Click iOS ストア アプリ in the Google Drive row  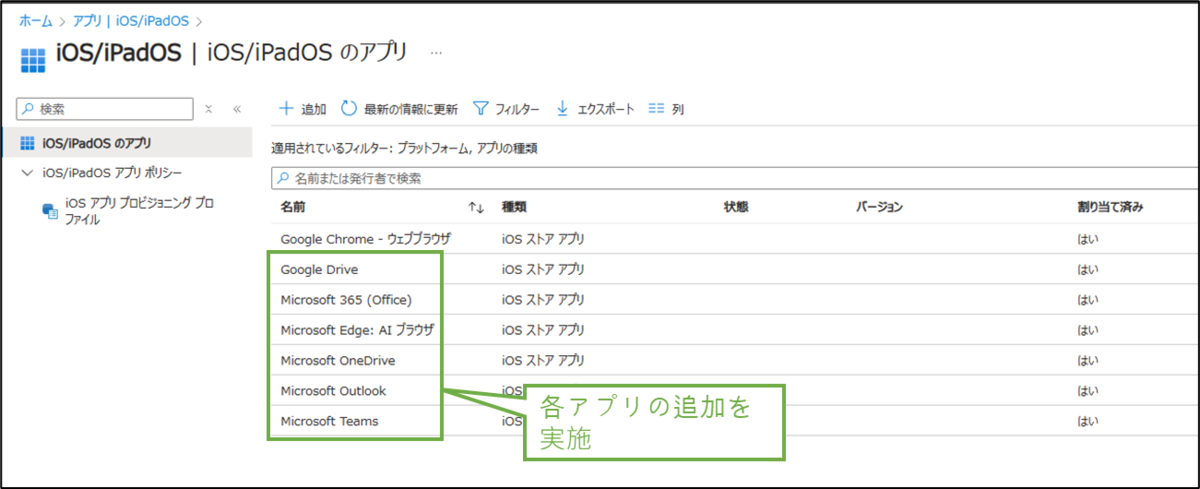click(543, 269)
